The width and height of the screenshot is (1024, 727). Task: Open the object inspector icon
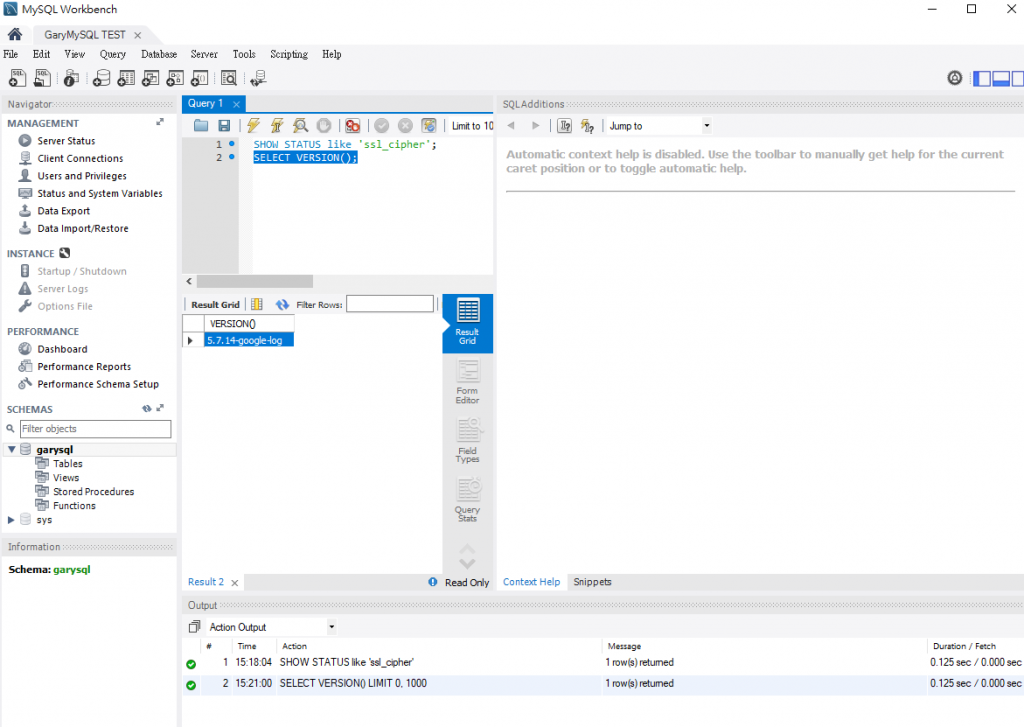[x=71, y=78]
